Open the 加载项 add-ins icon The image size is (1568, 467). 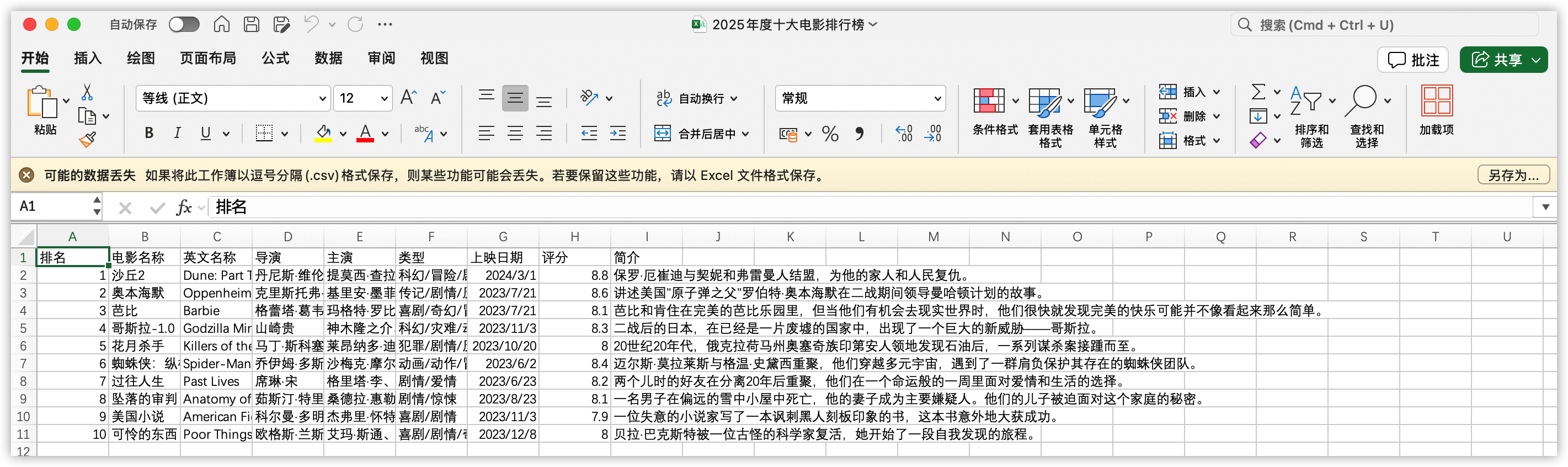coord(1437,110)
